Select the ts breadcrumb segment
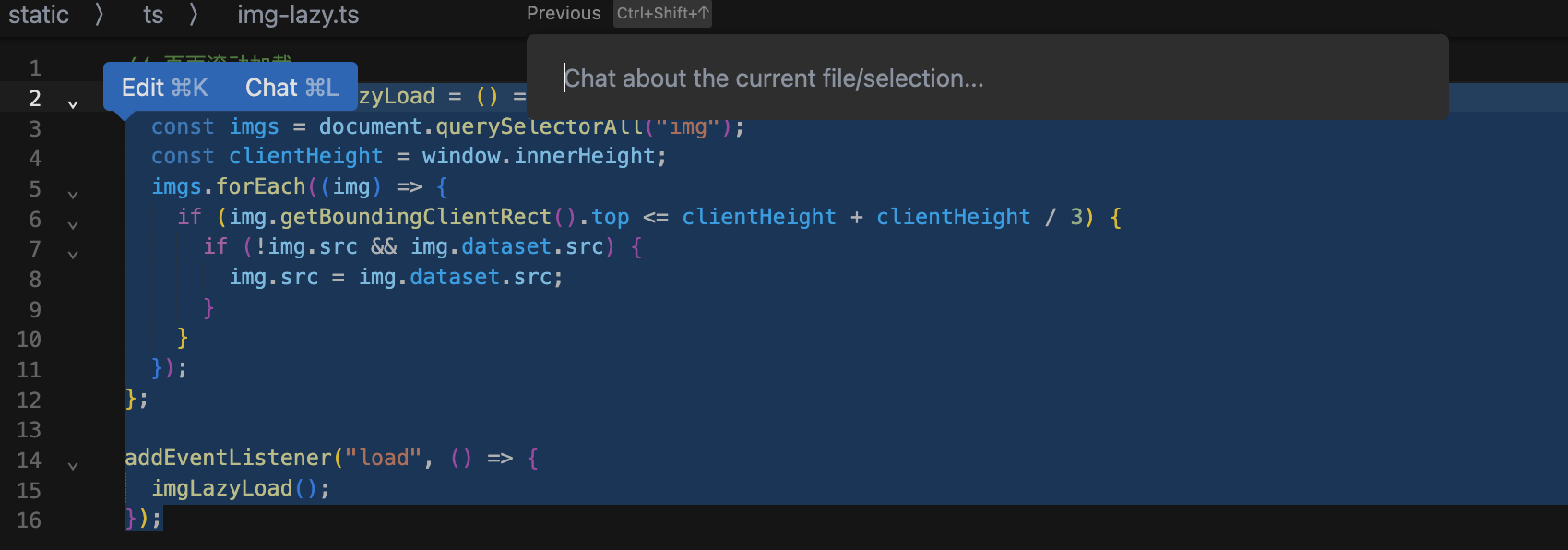This screenshot has height=550, width=1568. (x=153, y=15)
